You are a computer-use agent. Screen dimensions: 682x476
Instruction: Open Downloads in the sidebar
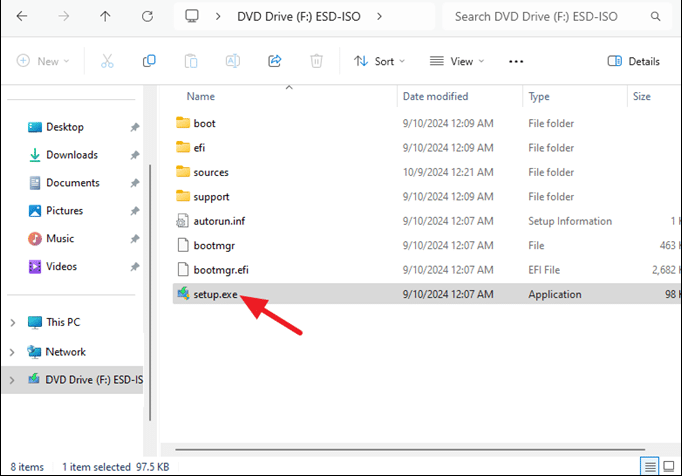pyautogui.click(x=71, y=155)
